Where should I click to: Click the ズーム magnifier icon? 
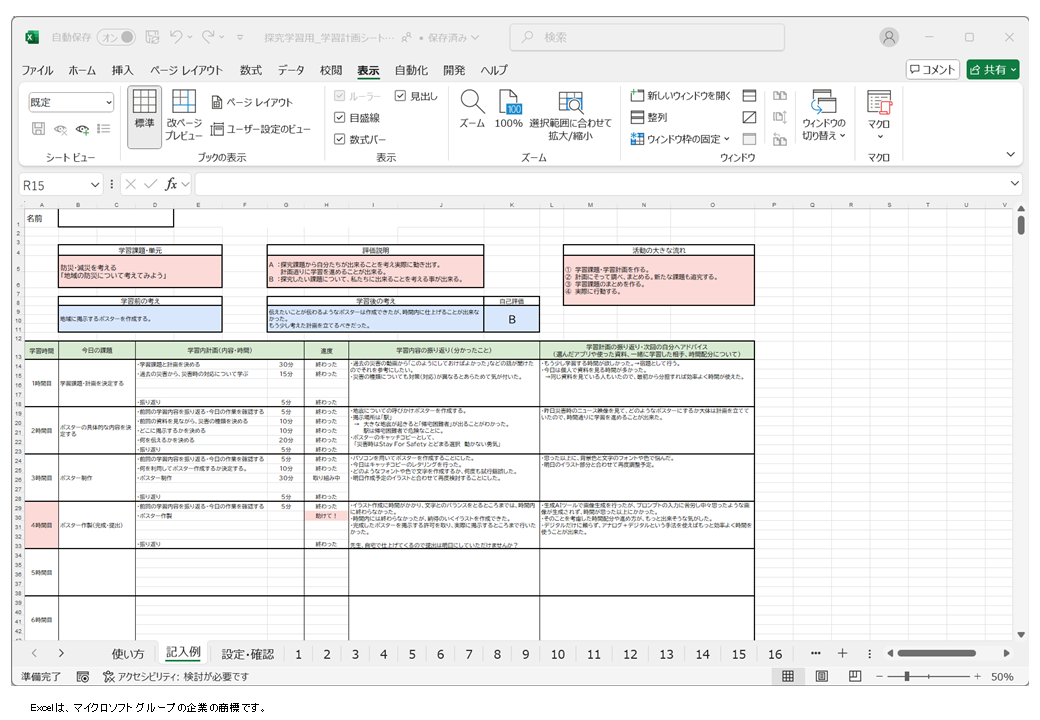[472, 104]
